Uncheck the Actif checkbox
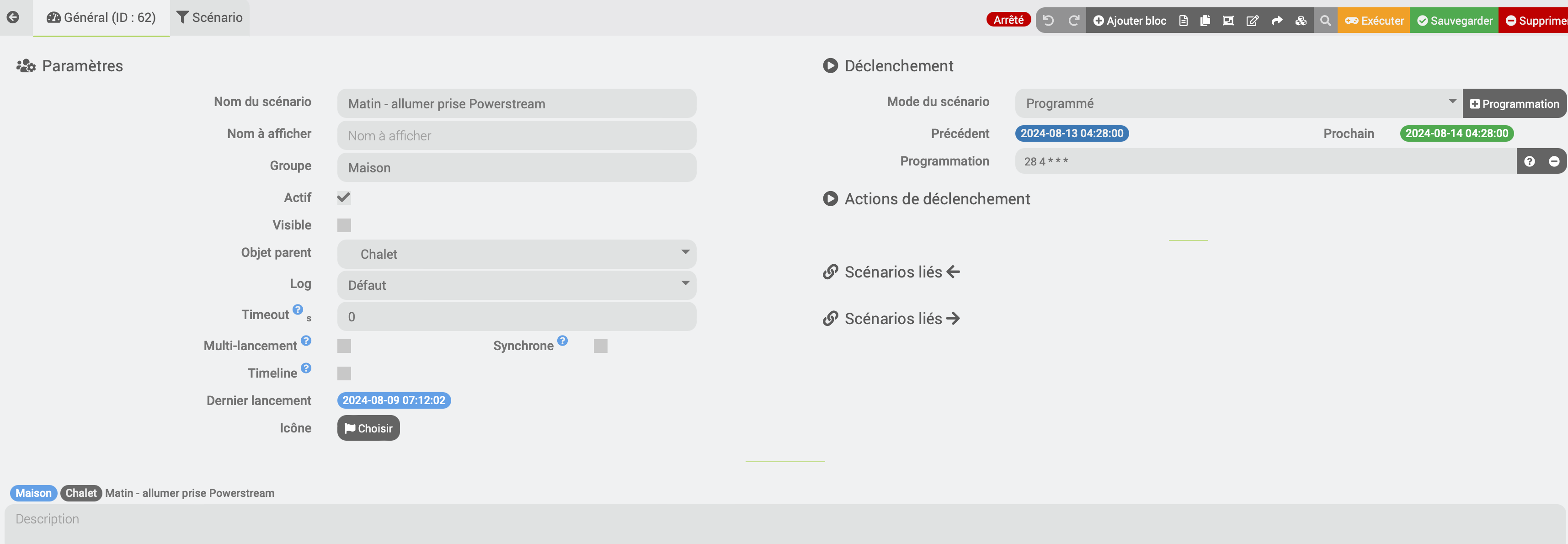The image size is (1568, 544). click(x=344, y=198)
